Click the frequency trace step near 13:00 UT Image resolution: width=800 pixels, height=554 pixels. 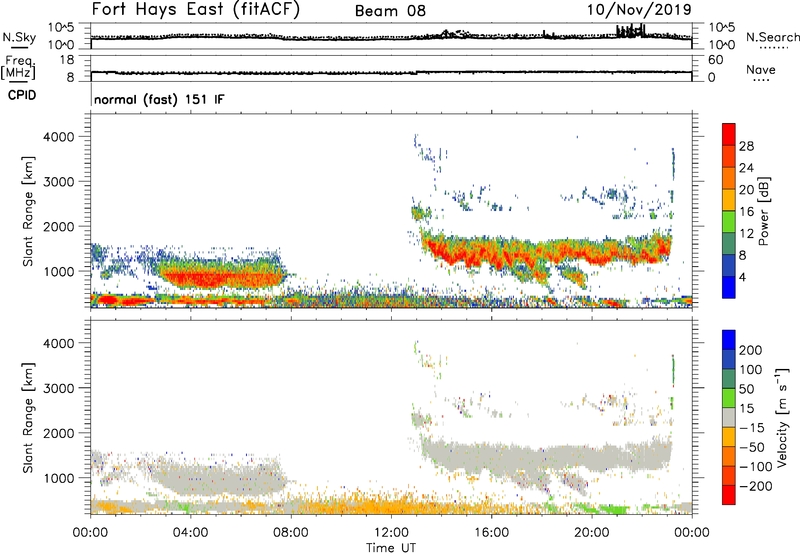(417, 72)
